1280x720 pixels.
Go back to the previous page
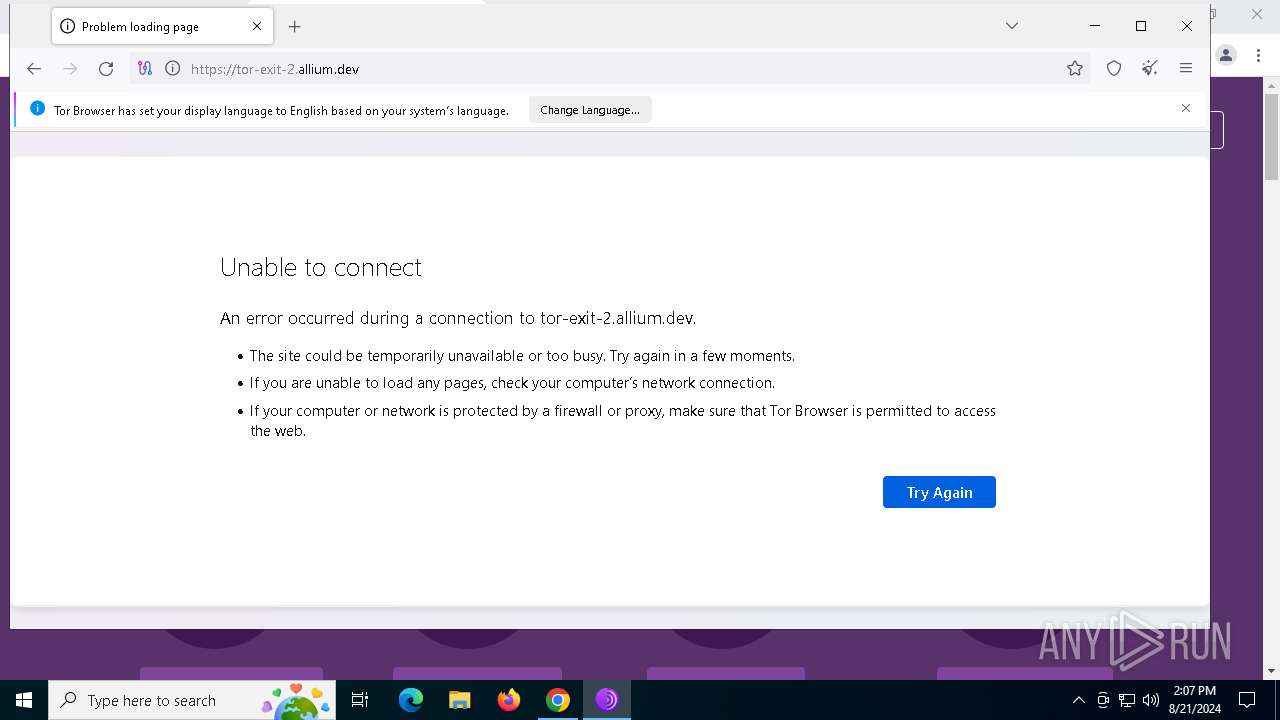coord(34,69)
